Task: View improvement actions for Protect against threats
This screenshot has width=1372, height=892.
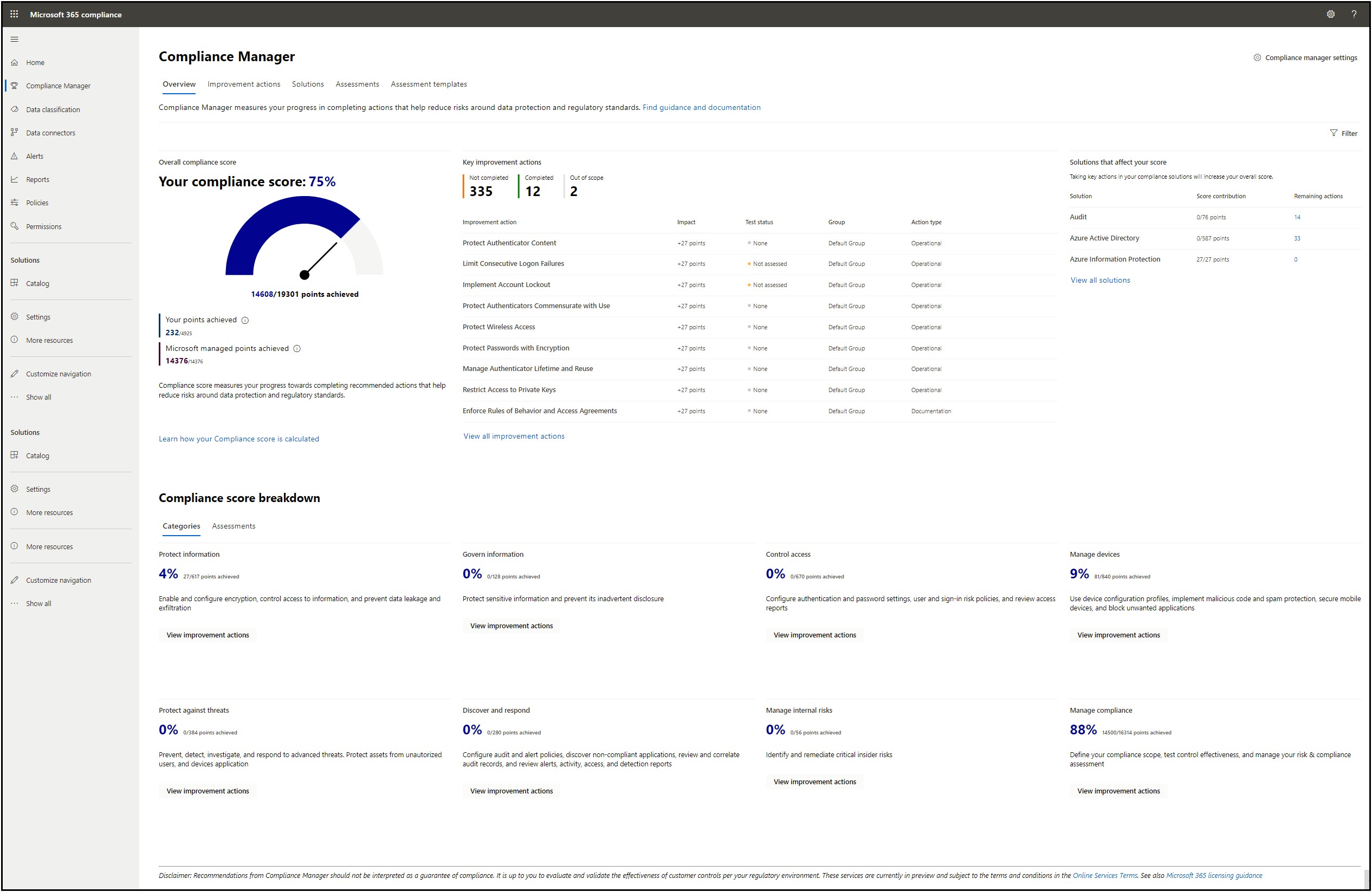Action: click(208, 791)
